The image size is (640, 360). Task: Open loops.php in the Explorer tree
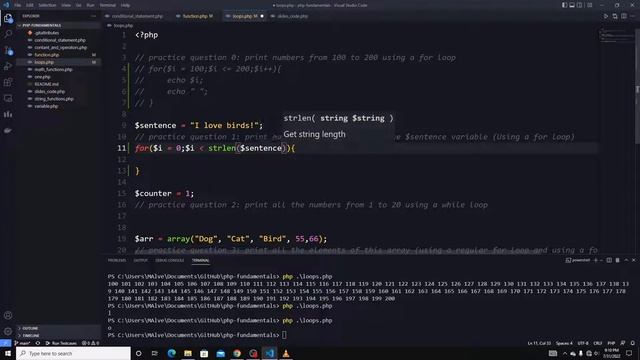pos(58,62)
